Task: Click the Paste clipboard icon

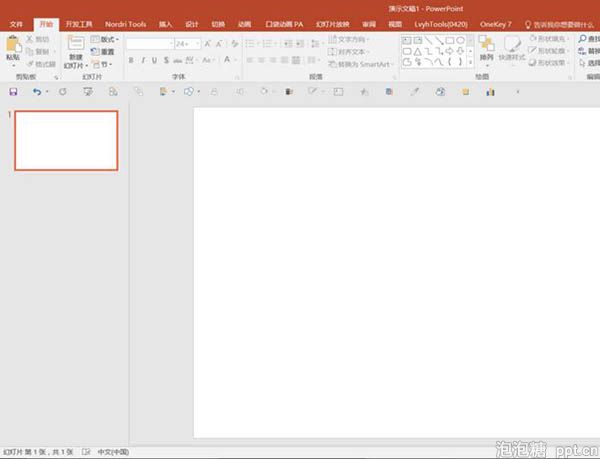Action: tap(13, 44)
